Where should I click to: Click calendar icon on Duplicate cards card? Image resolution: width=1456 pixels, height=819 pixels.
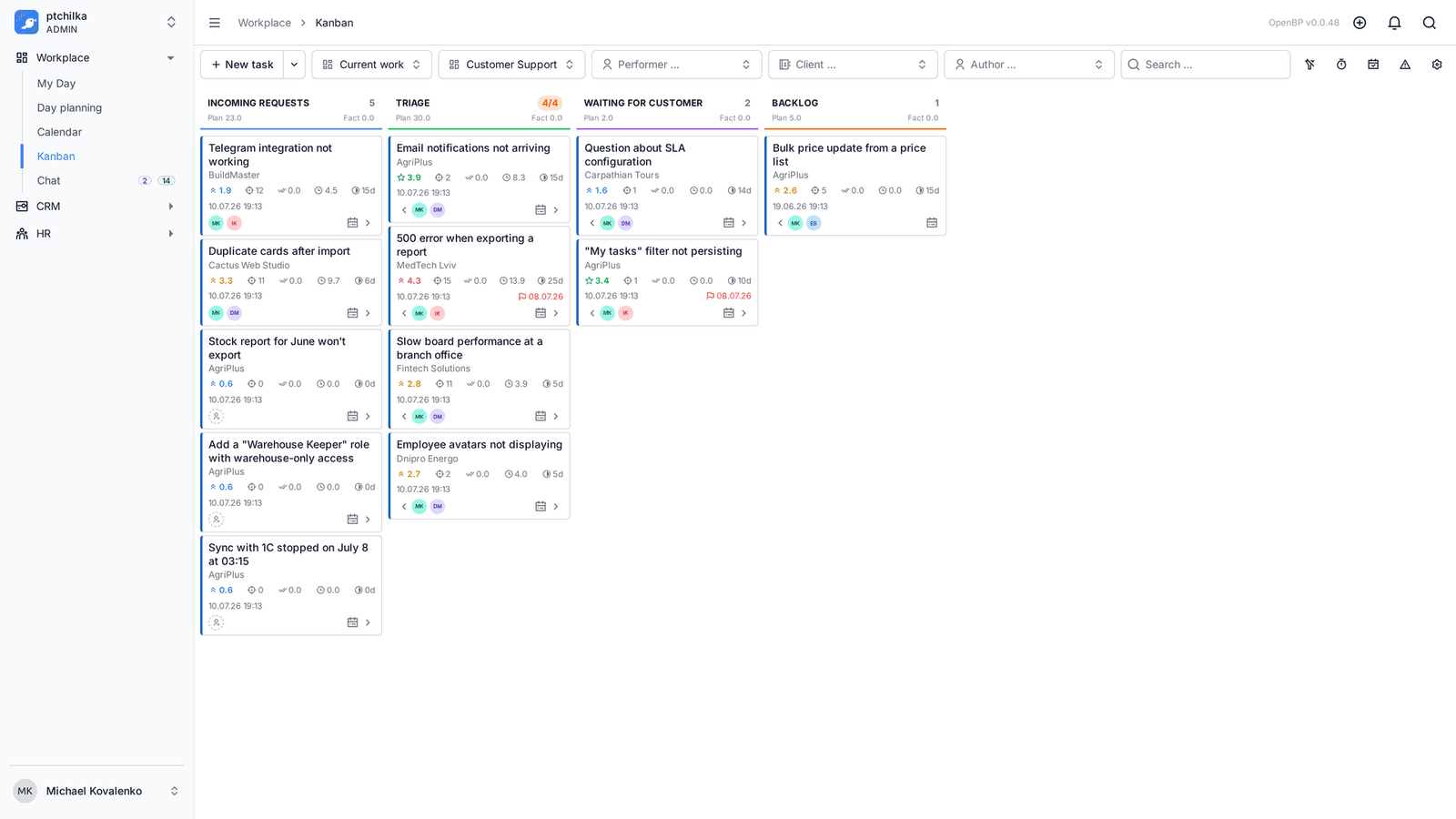click(352, 313)
